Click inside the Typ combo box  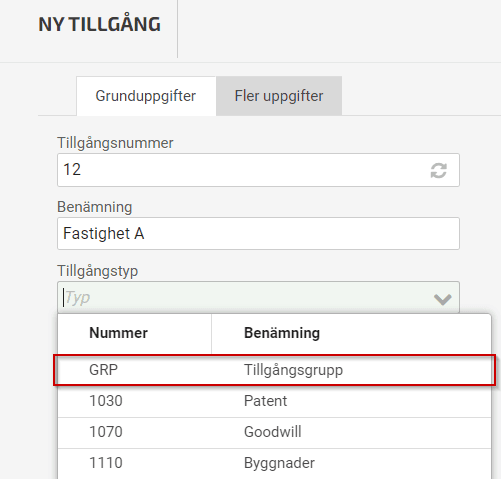pyautogui.click(x=258, y=297)
